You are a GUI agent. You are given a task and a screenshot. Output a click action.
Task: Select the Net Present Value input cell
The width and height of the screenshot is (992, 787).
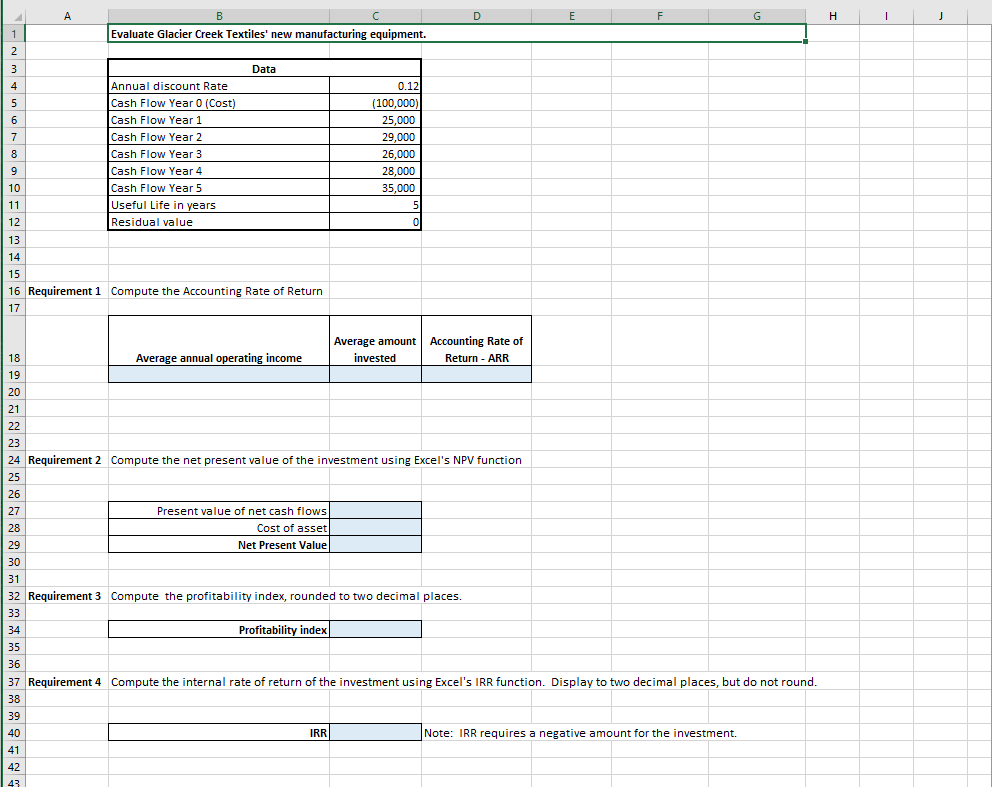tap(375, 544)
